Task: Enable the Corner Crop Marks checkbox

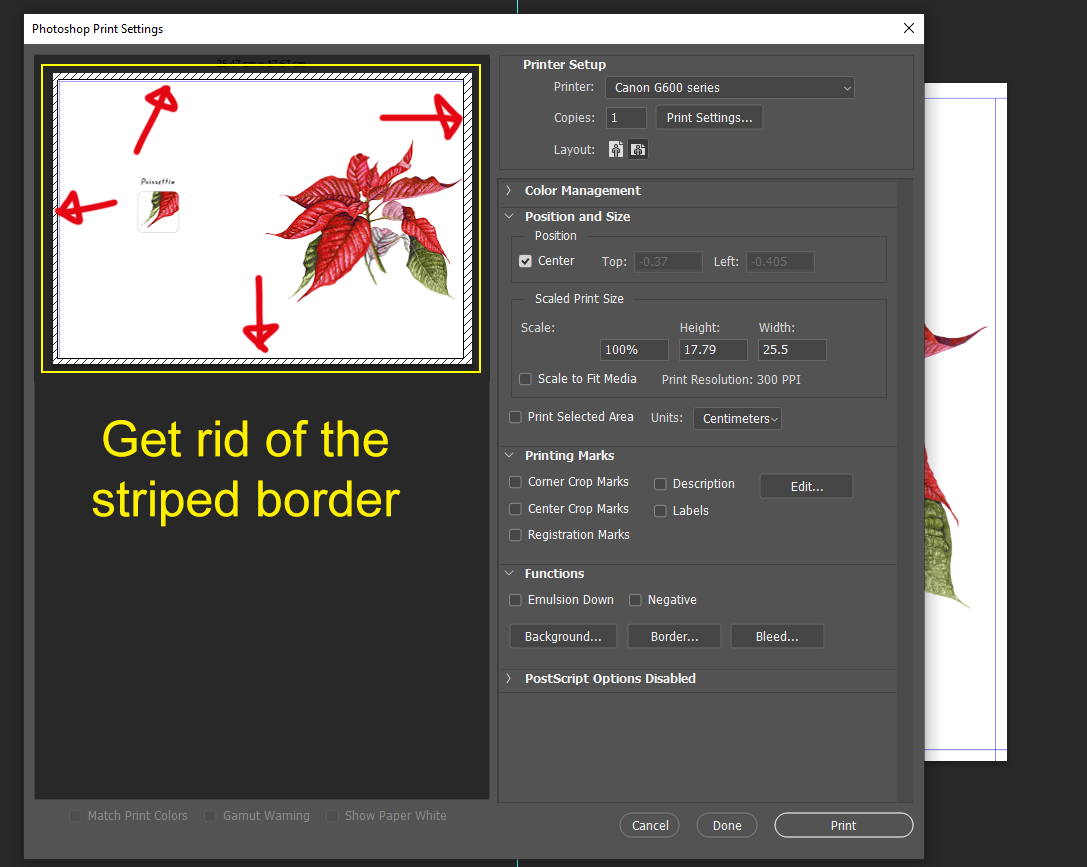Action: click(x=514, y=482)
